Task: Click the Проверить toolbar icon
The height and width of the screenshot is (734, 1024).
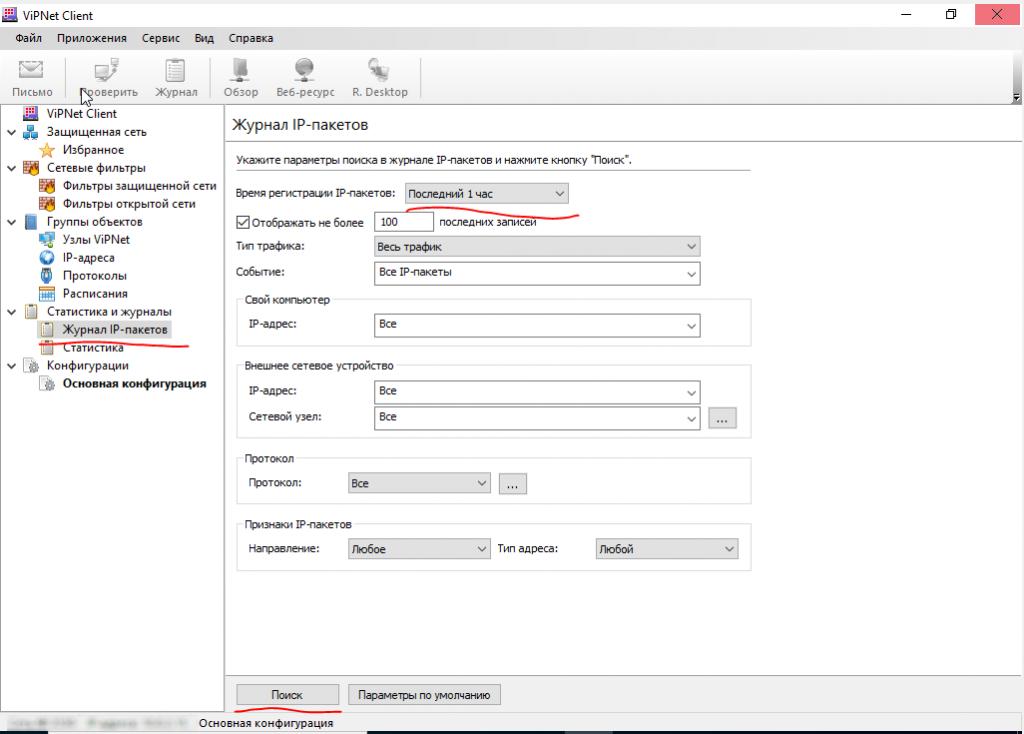Action: click(x=107, y=69)
